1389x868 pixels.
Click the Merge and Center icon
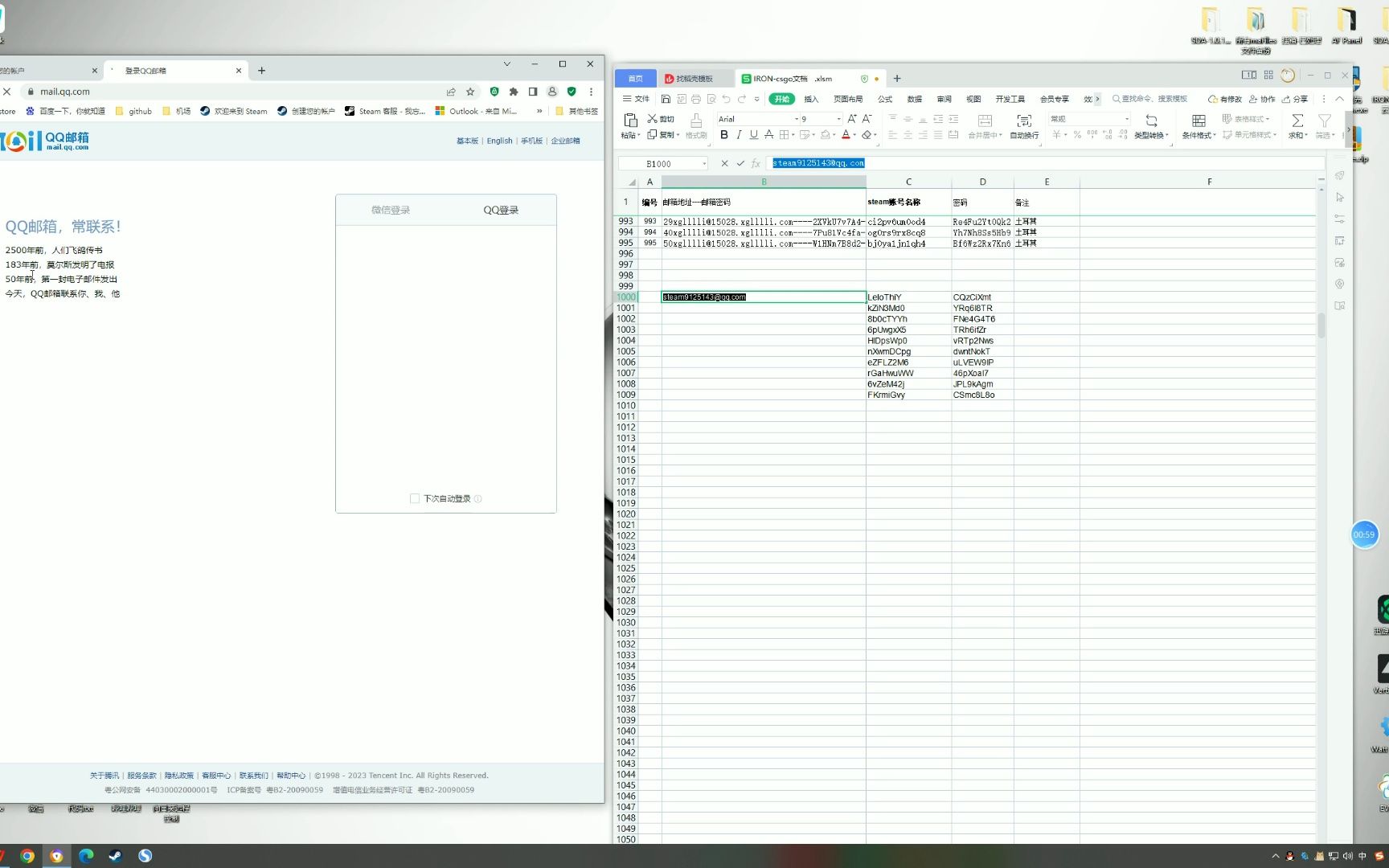985,121
